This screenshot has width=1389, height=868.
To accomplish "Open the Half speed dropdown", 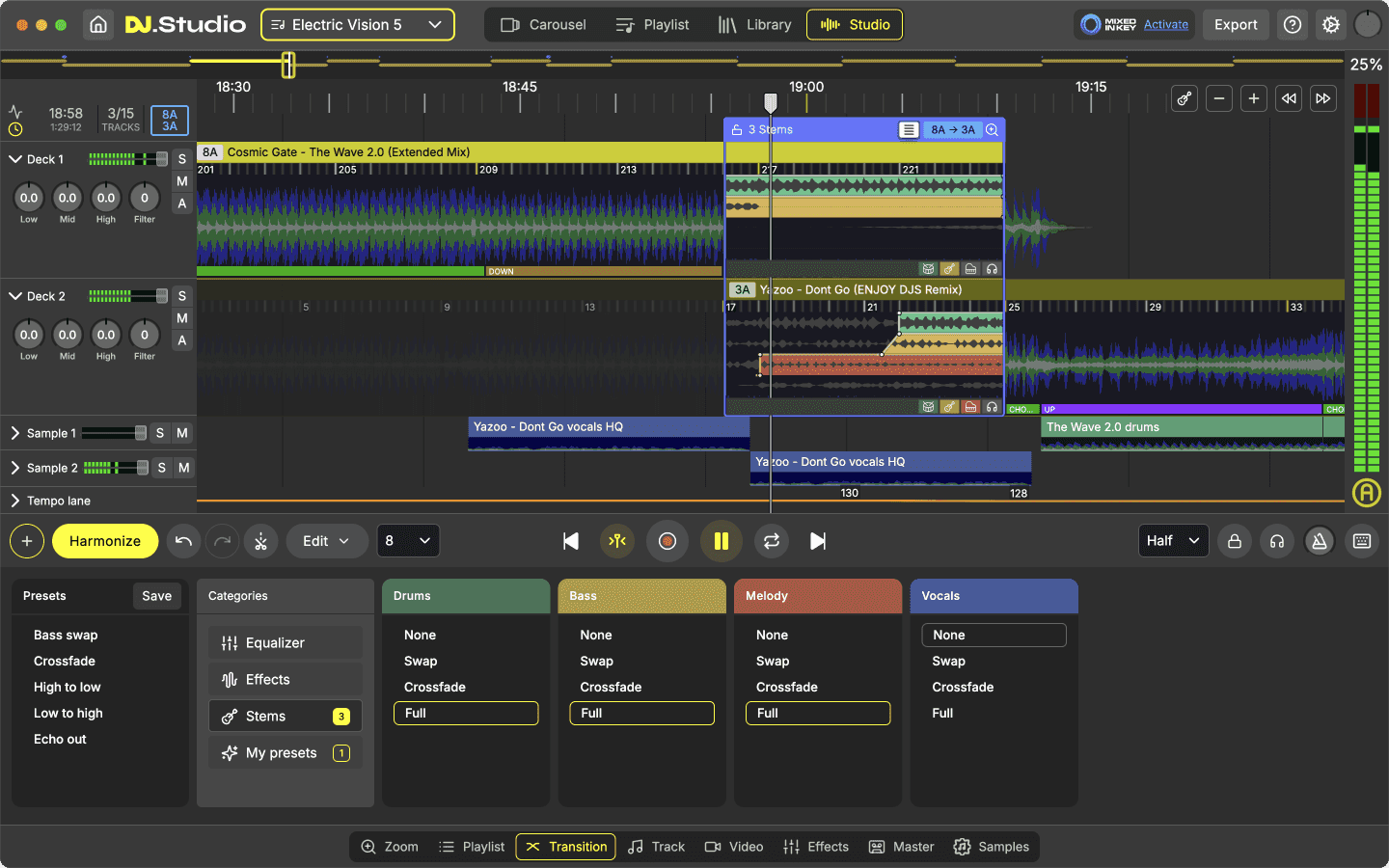I will tap(1173, 541).
